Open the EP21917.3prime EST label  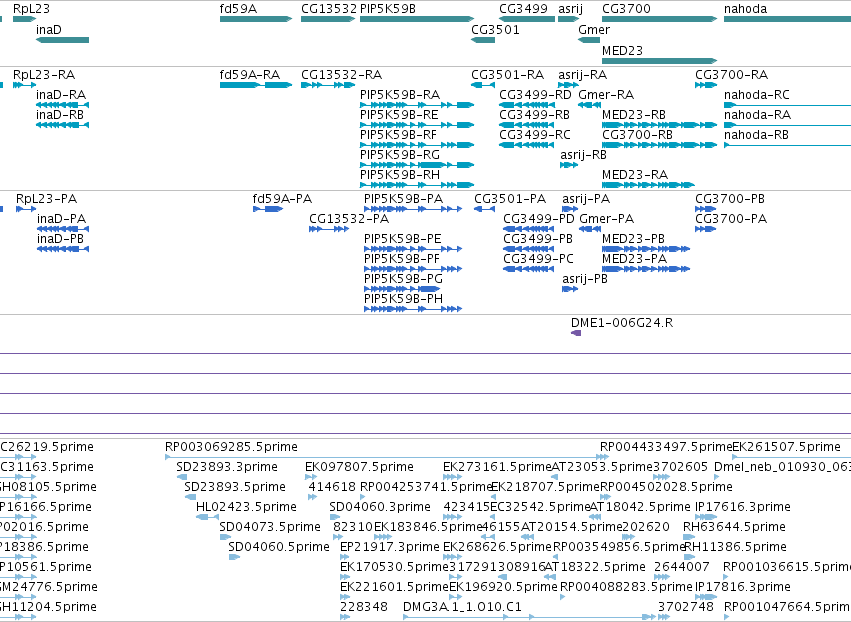coord(390,547)
